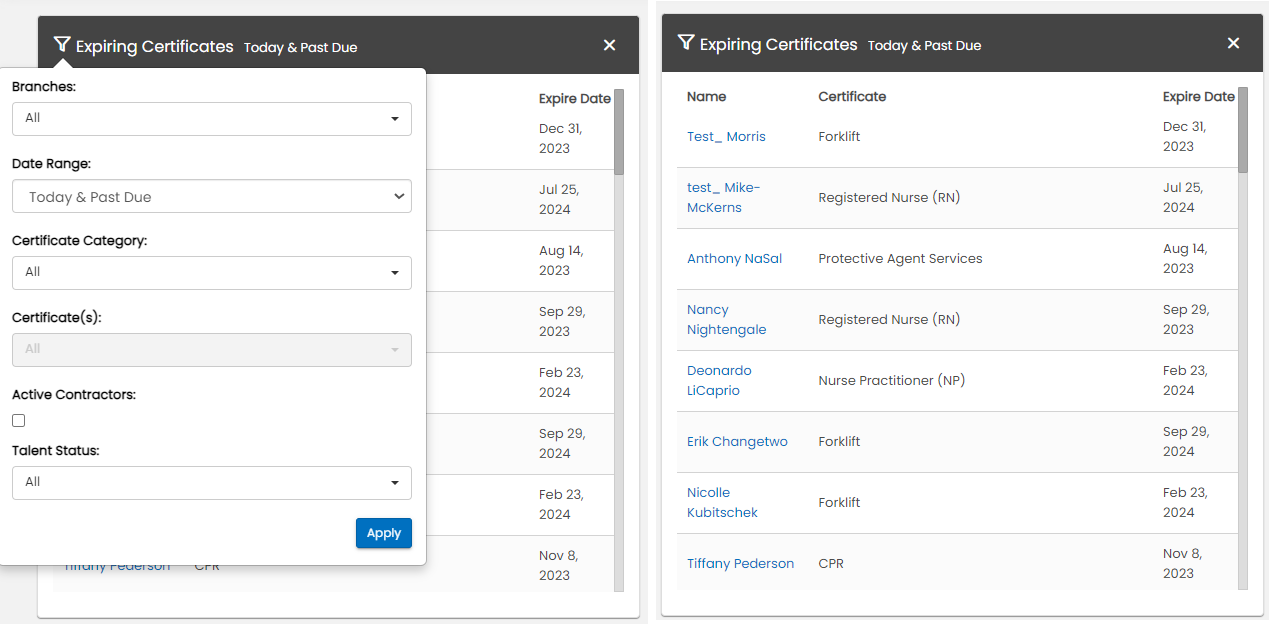1269x624 pixels.
Task: Click the disabled Certificate(s) dropdown
Action: pos(211,349)
